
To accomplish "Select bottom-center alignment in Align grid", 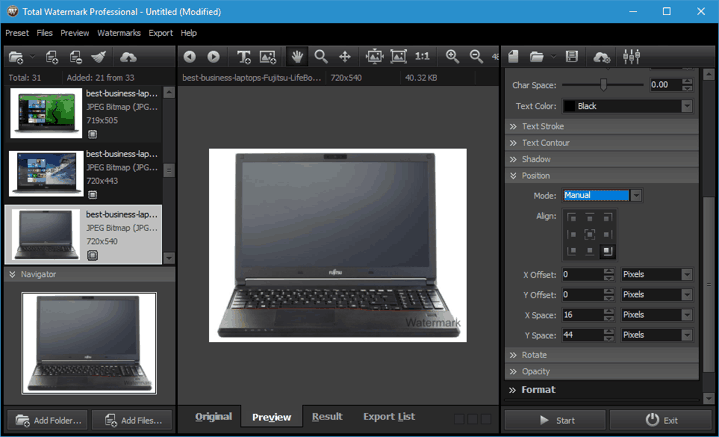I will tap(590, 251).
